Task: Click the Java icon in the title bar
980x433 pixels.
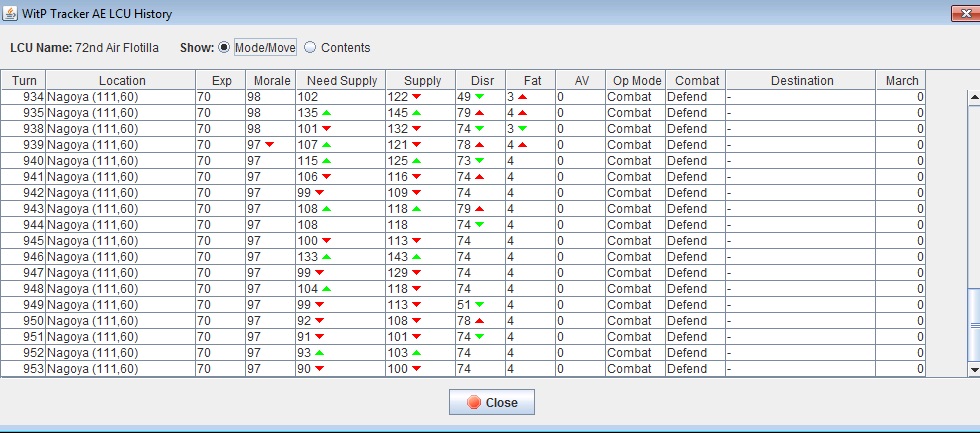Action: (x=10, y=13)
